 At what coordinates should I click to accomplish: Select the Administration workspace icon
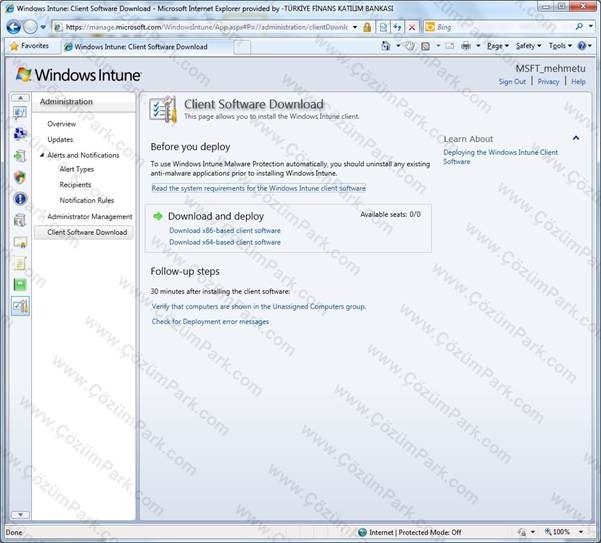tap(20, 306)
